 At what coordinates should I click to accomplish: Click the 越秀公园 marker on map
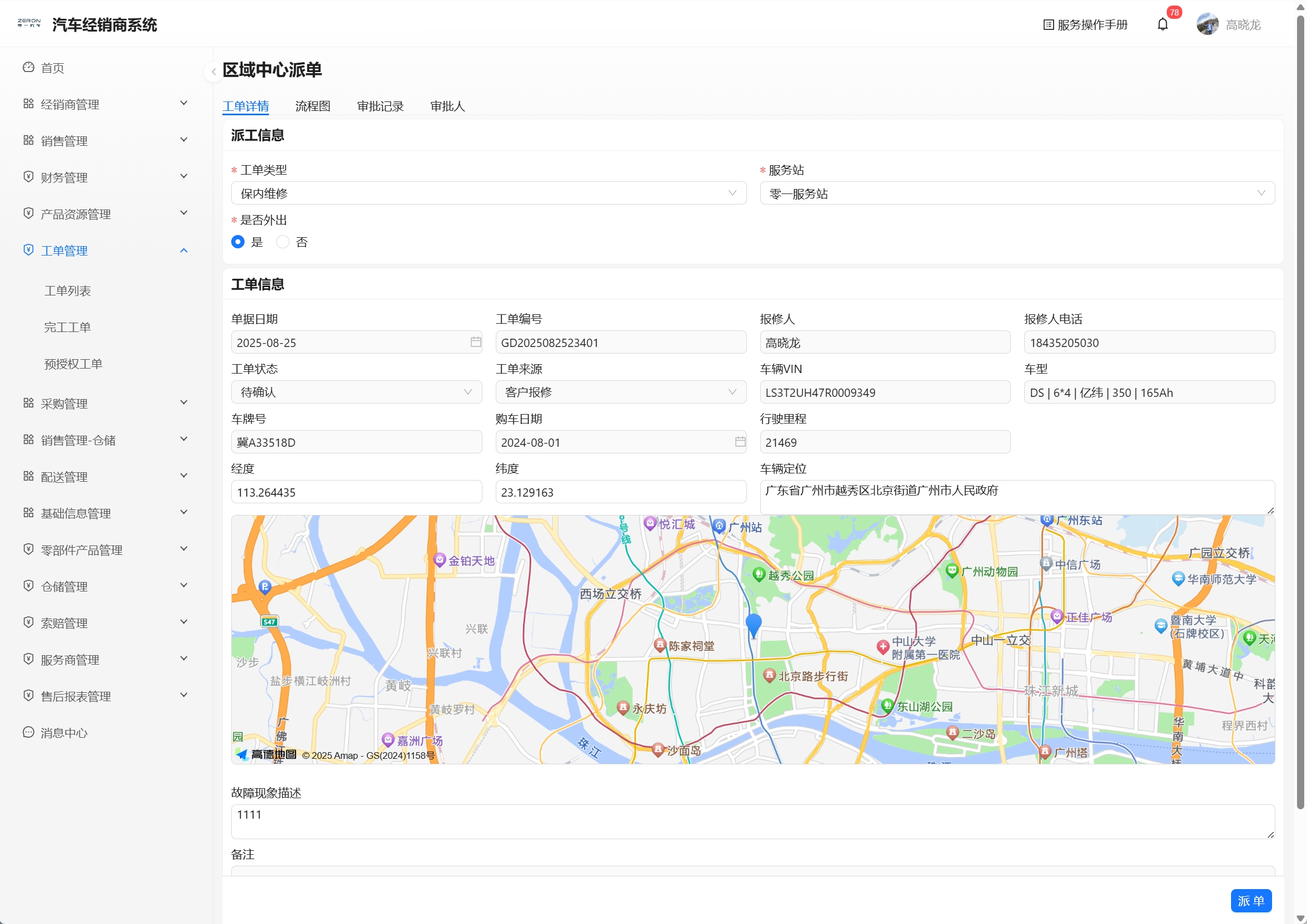(759, 575)
